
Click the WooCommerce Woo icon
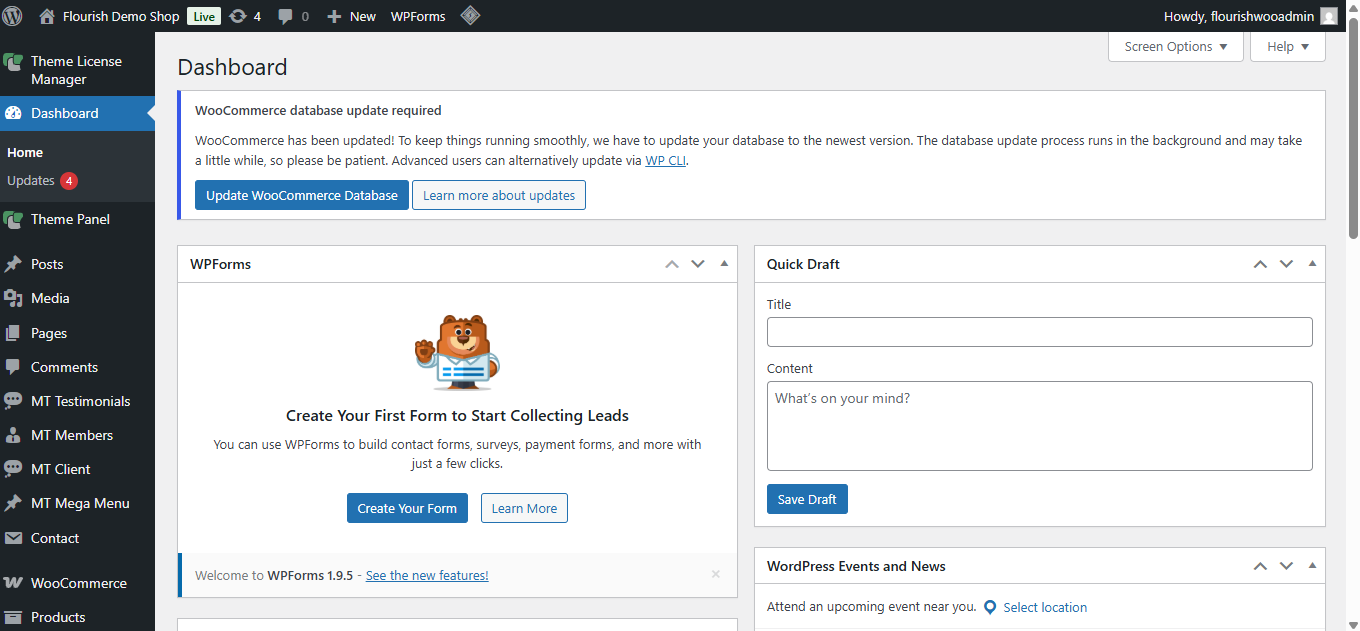tap(13, 583)
